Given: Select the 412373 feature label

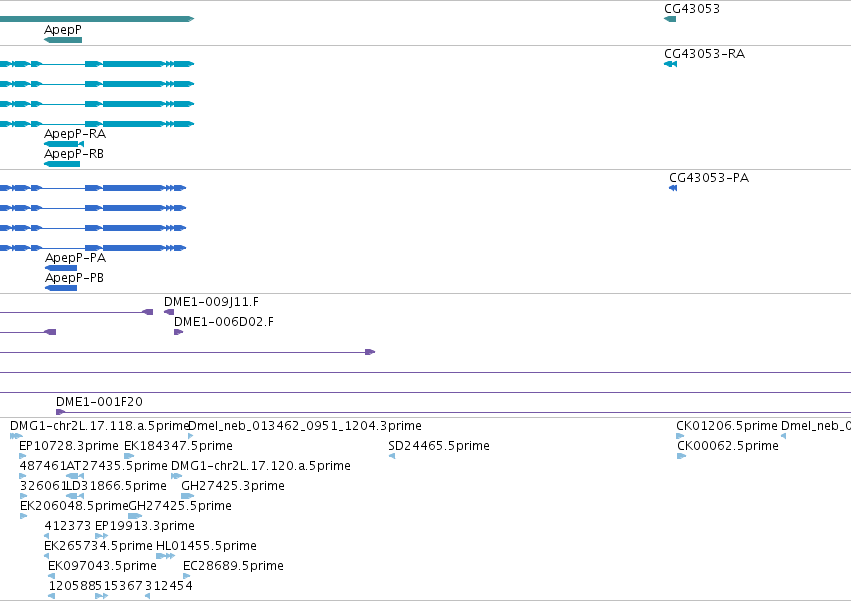Looking at the screenshot, I should (68, 526).
